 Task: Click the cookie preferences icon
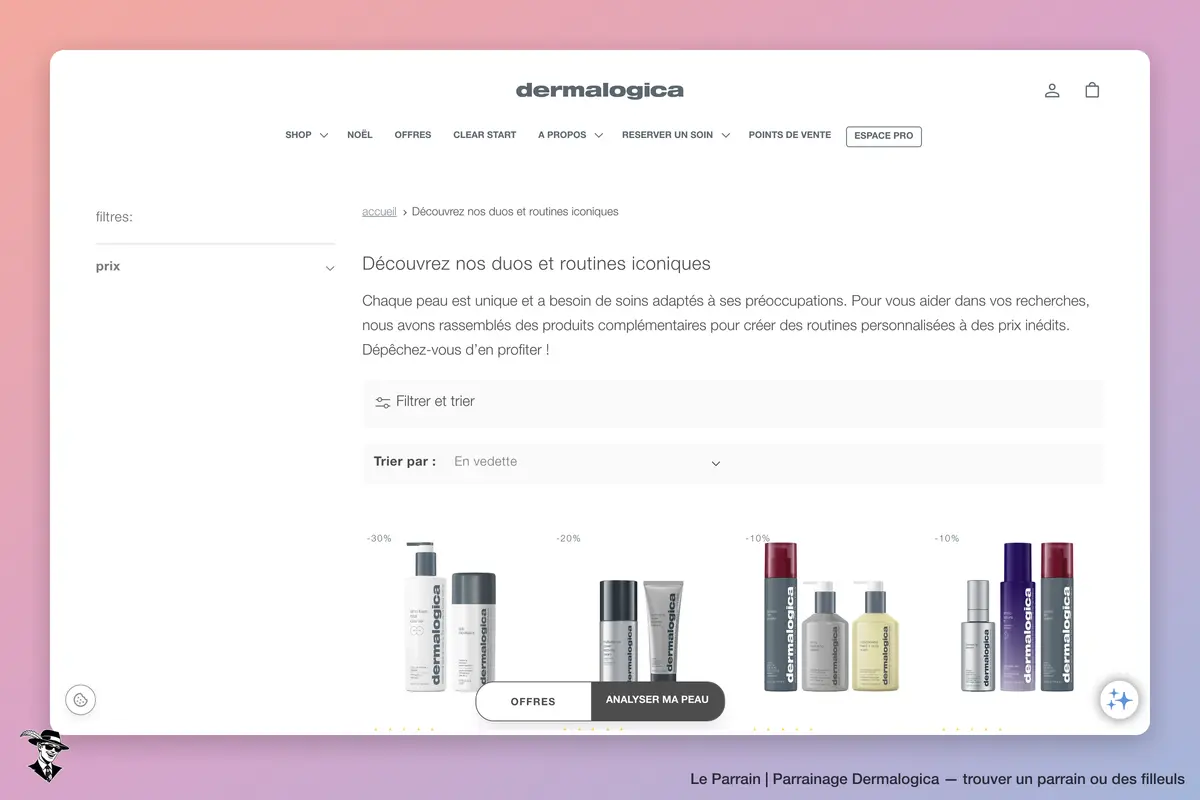coord(80,699)
